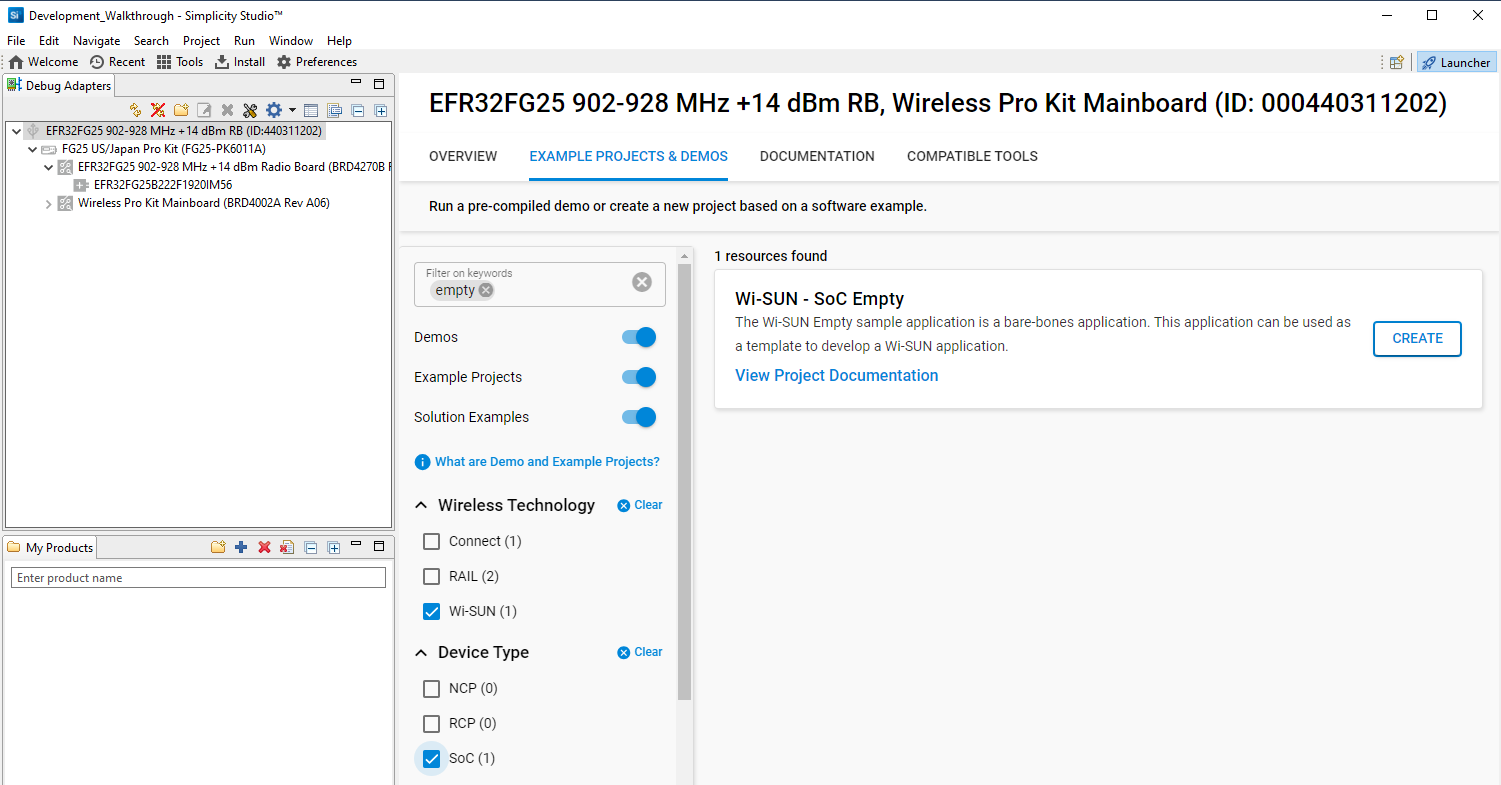Screen dimensions: 1501x785
Task: Click the Refresh detected hardware icon in Debug Adapters
Action: tap(136, 110)
